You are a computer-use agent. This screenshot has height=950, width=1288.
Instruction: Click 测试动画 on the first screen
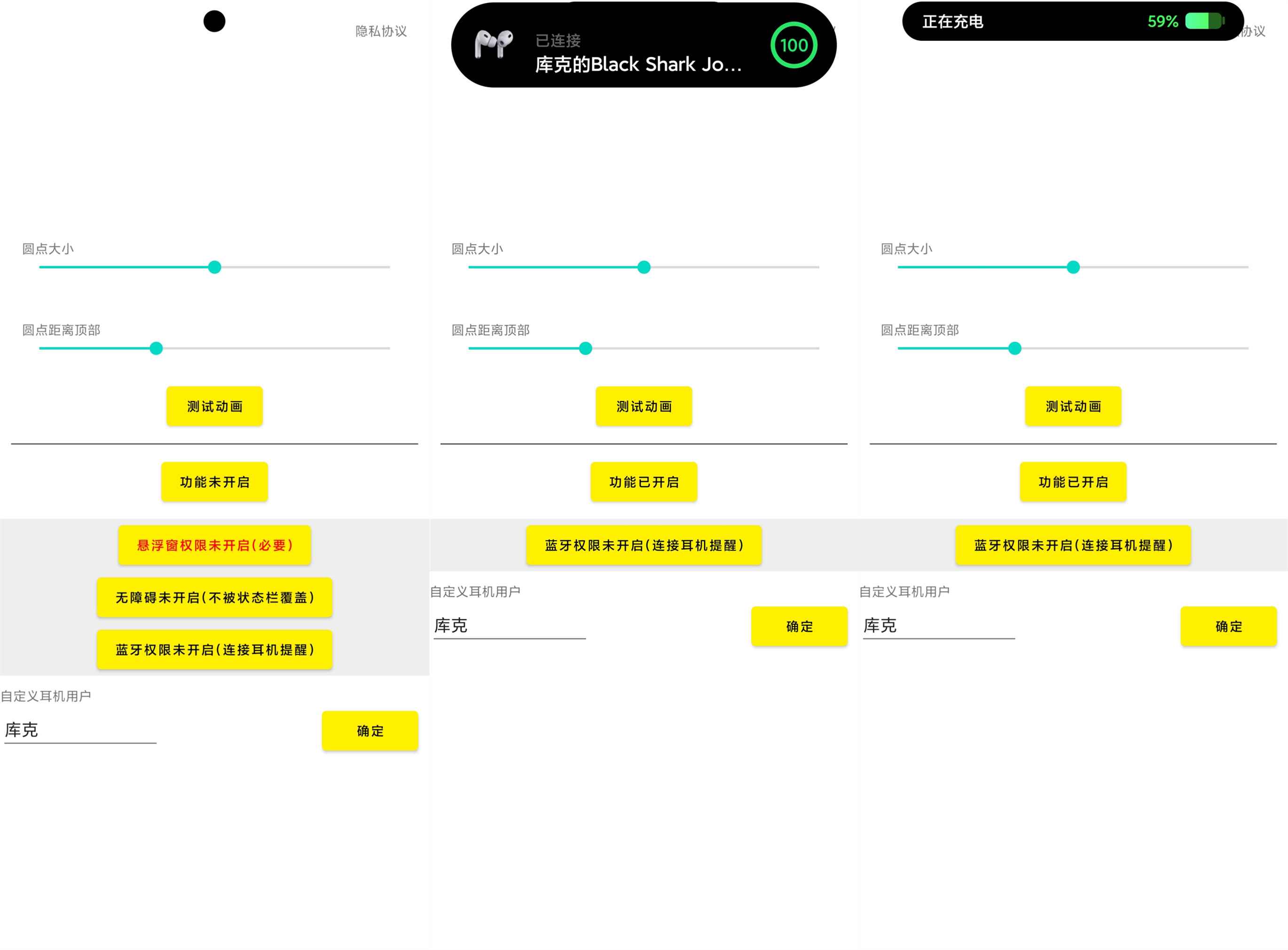(x=214, y=406)
